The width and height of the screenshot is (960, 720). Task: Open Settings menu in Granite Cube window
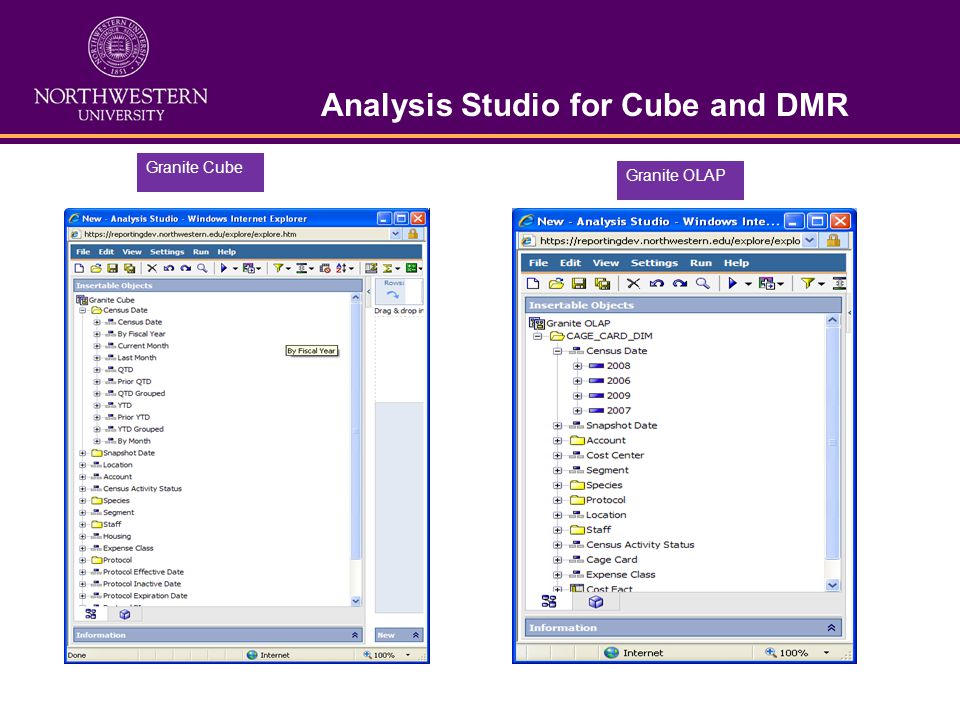point(167,252)
